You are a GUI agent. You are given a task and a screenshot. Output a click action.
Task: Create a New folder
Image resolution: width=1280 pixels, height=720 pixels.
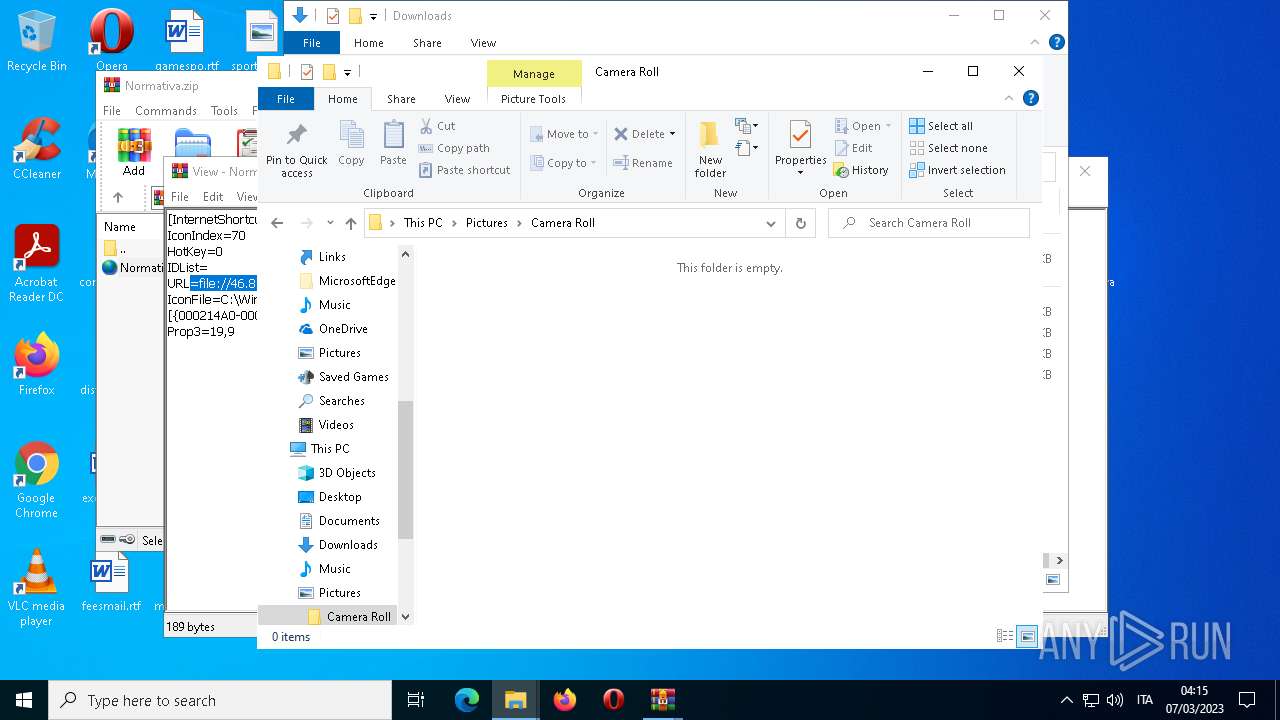(x=710, y=149)
